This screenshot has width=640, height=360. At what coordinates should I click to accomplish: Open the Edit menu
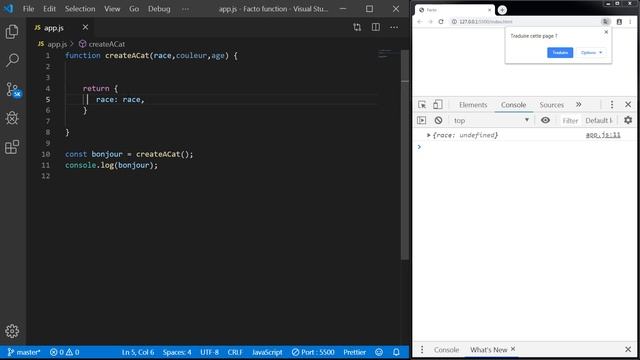pos(49,9)
